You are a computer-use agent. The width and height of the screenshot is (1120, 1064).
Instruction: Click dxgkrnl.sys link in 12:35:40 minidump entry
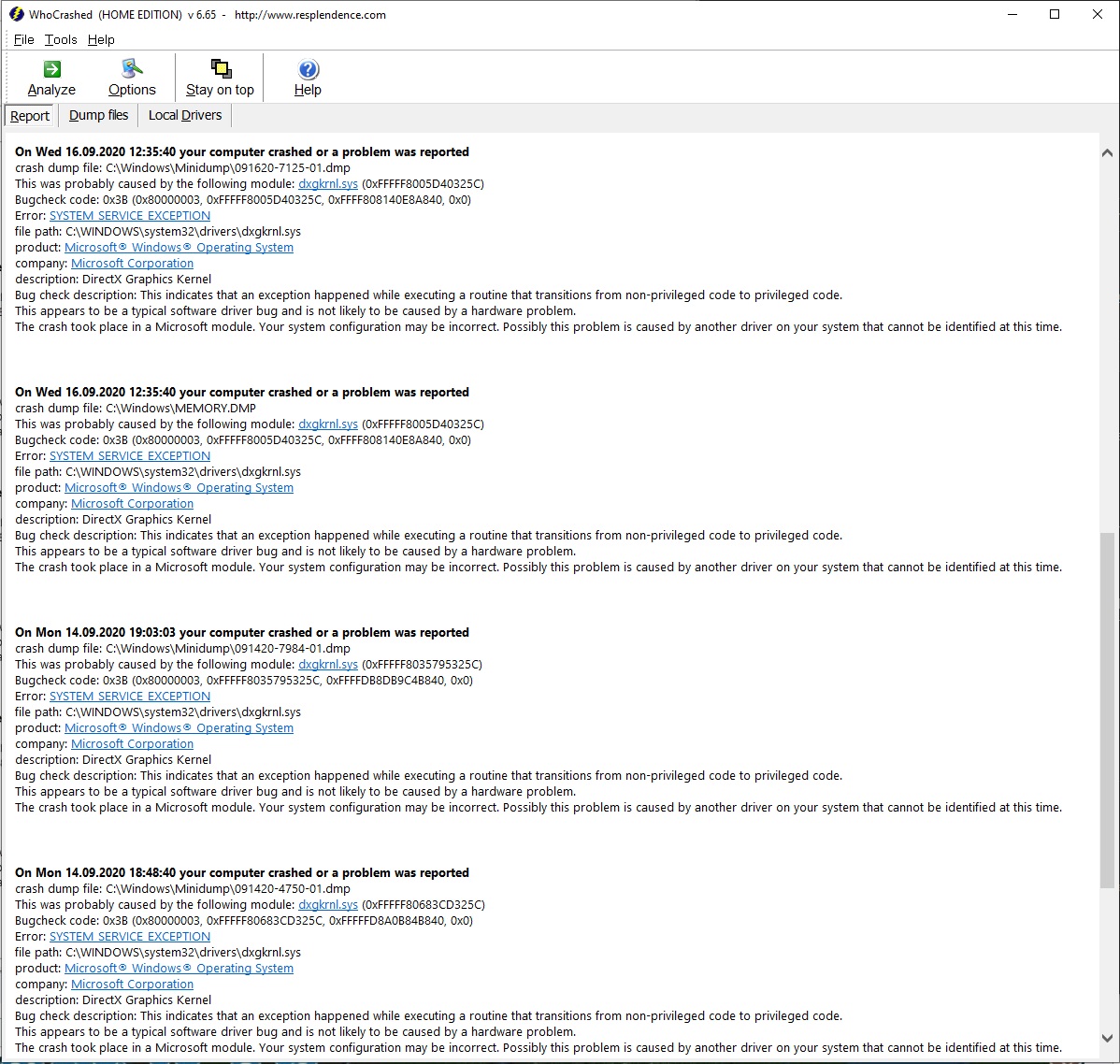[328, 183]
